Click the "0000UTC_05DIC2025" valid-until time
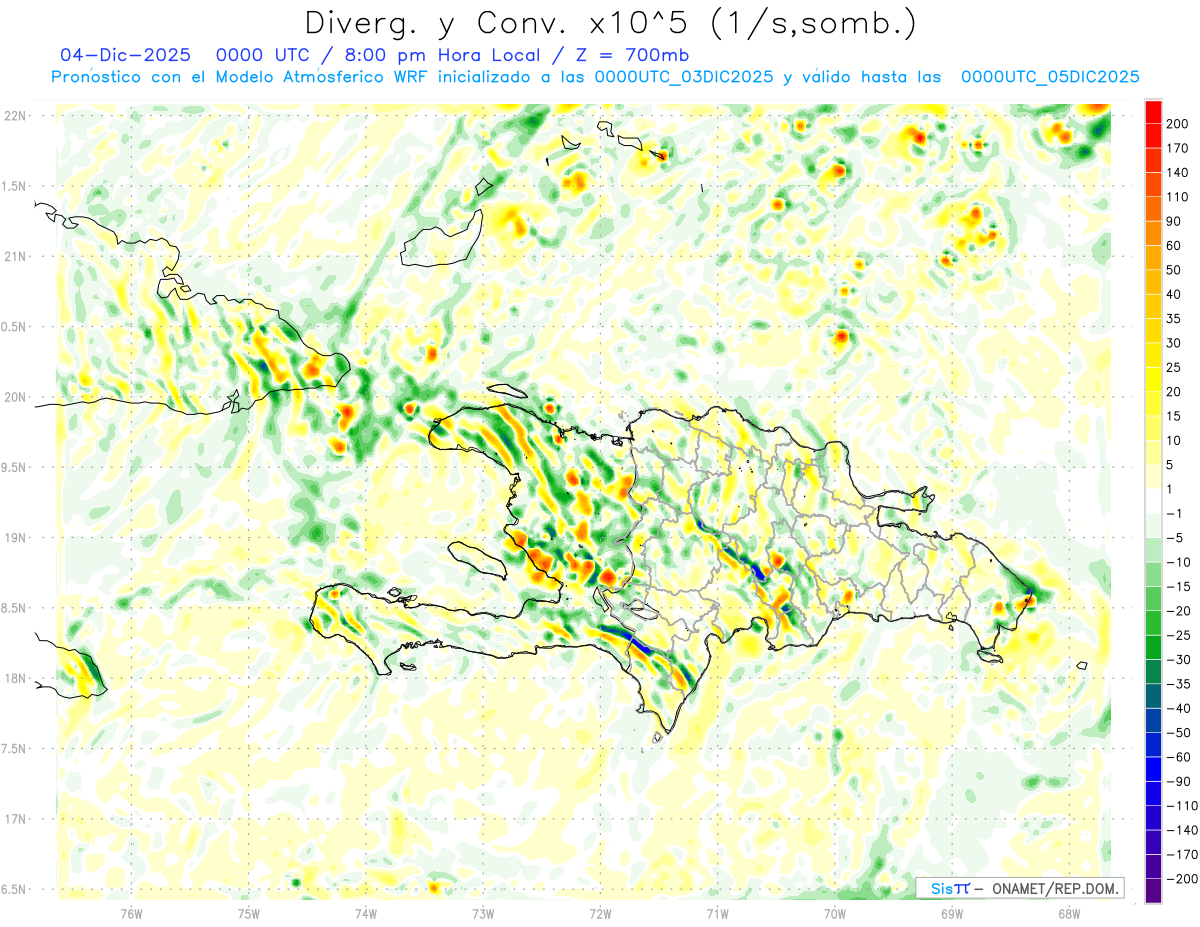The height and width of the screenshot is (927, 1200). pyautogui.click(x=1050, y=77)
